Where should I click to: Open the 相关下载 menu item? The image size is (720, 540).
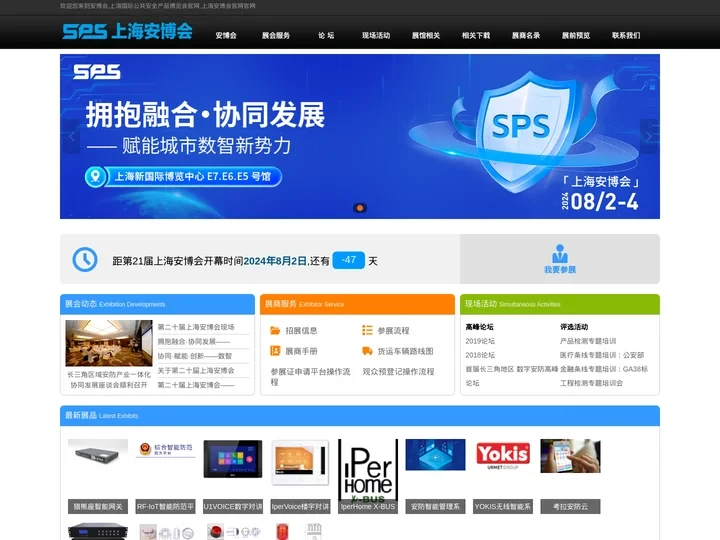pyautogui.click(x=476, y=35)
